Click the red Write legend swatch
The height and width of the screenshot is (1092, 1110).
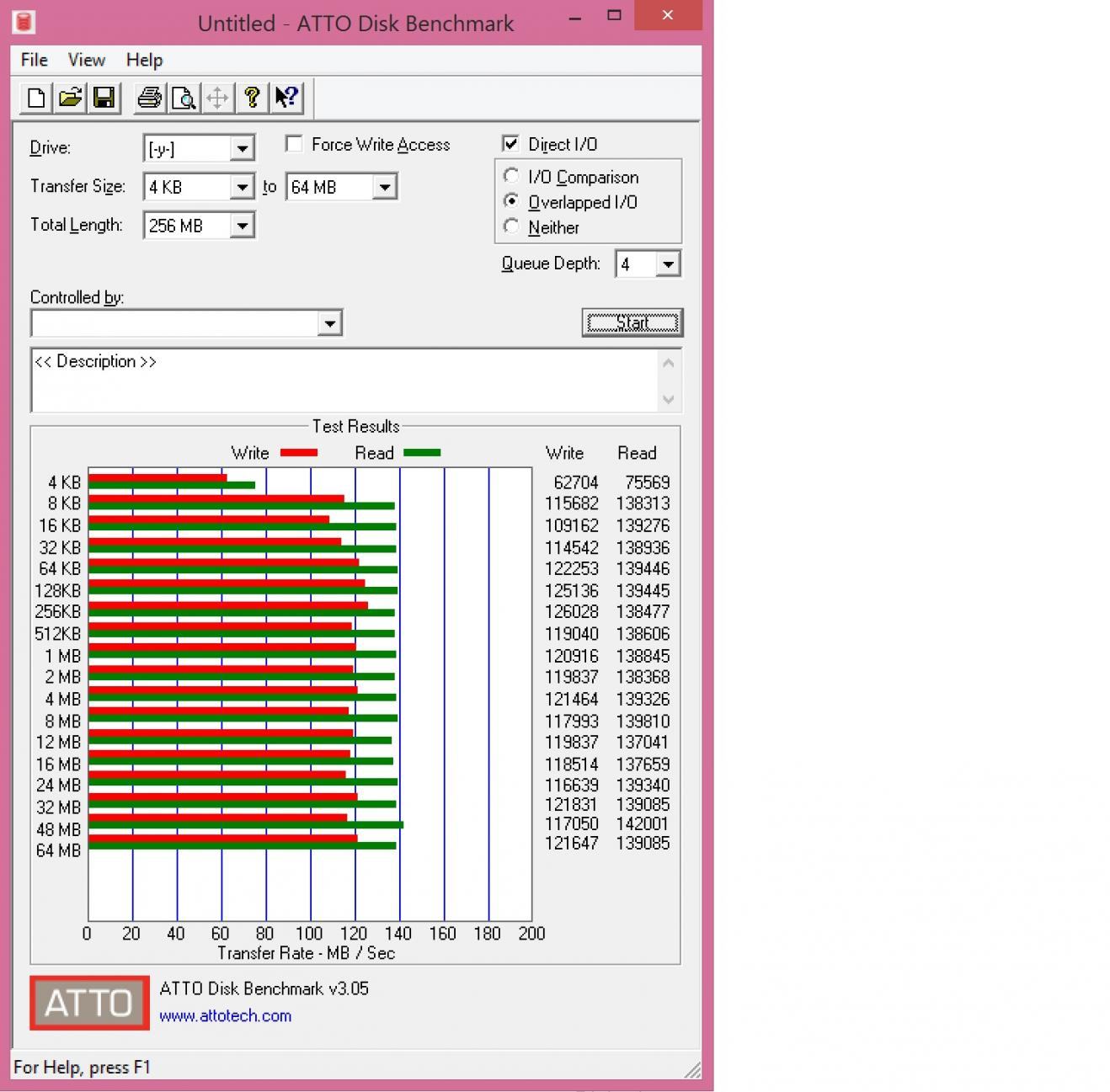[299, 453]
